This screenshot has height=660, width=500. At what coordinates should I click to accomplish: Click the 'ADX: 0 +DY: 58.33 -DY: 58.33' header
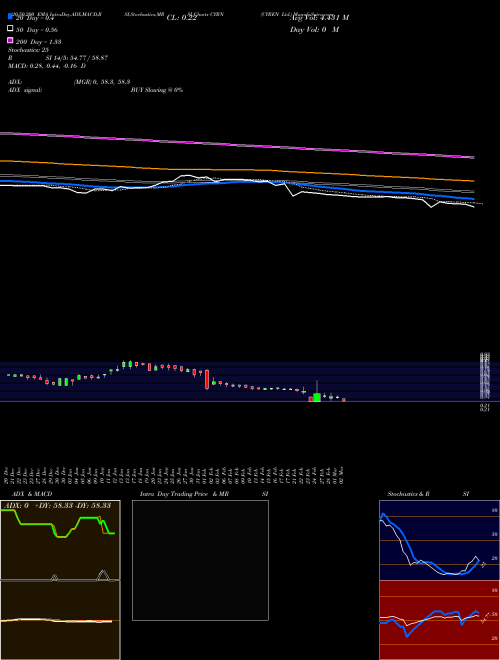pos(59,505)
